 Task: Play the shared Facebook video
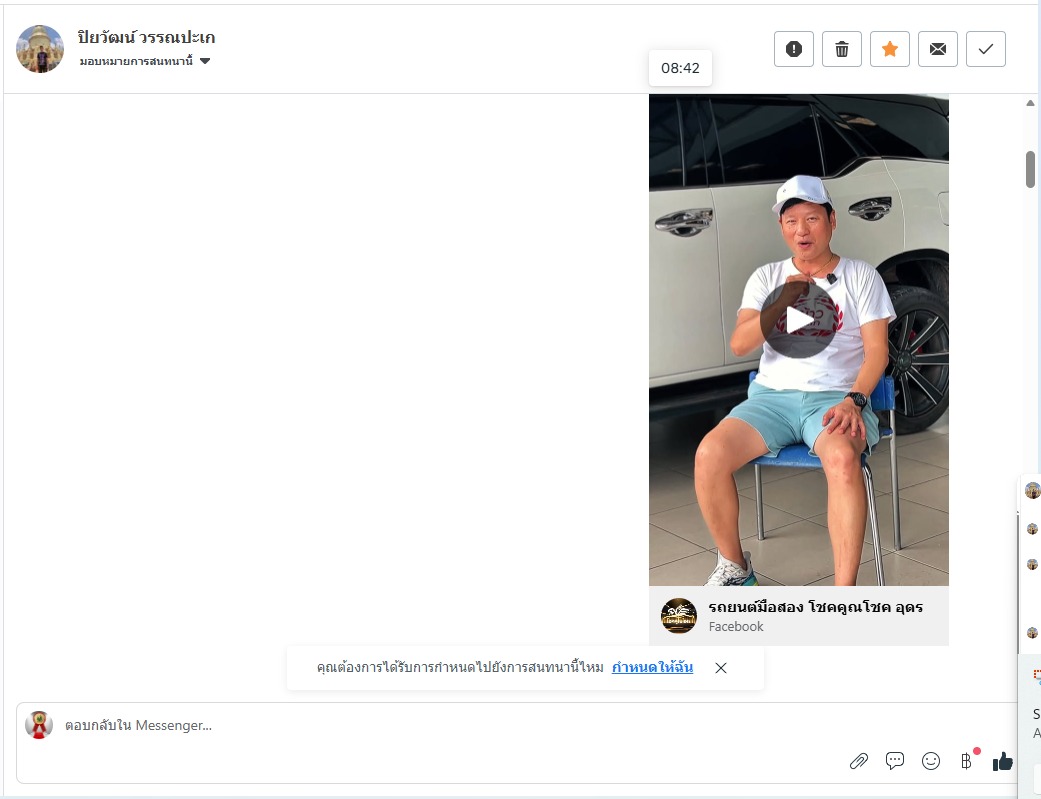798,320
